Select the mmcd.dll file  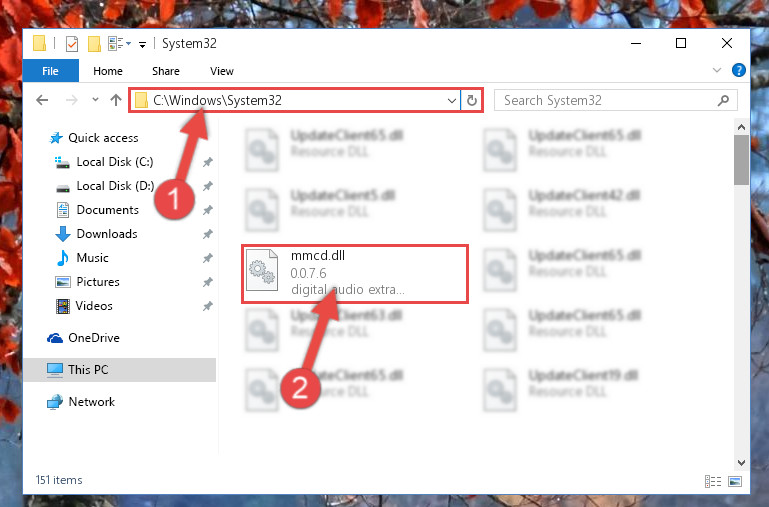pyautogui.click(x=355, y=274)
